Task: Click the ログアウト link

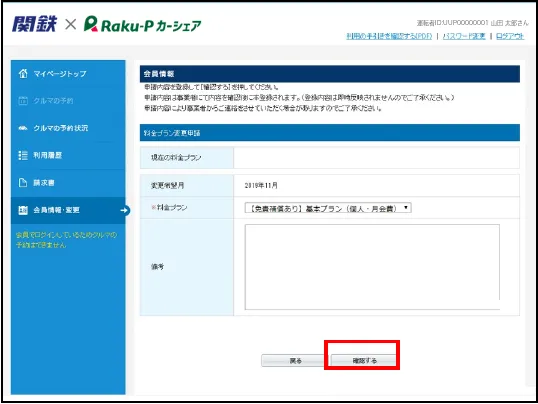Action: 510,36
